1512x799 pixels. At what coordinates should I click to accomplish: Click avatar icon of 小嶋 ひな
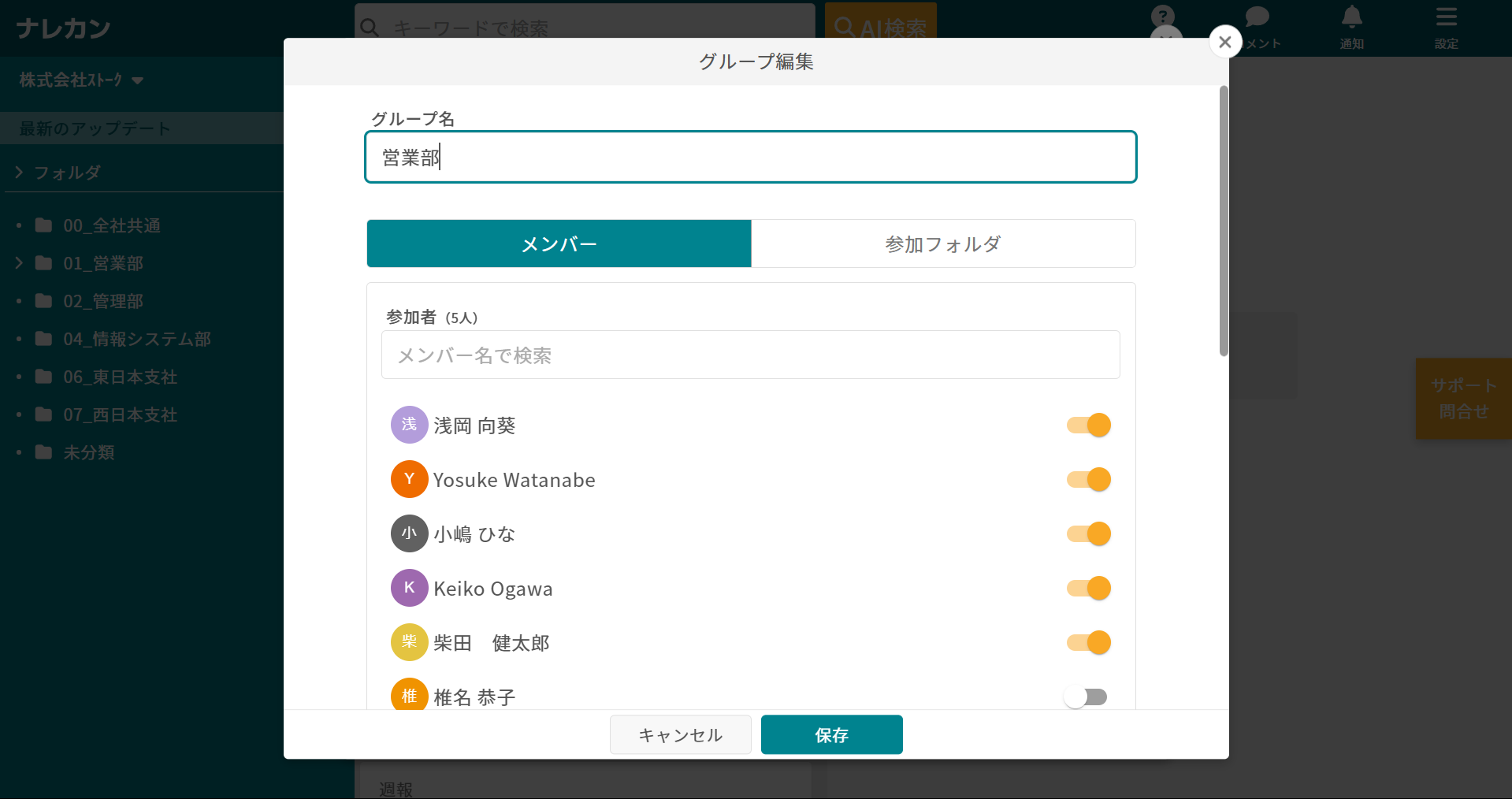[x=410, y=533]
